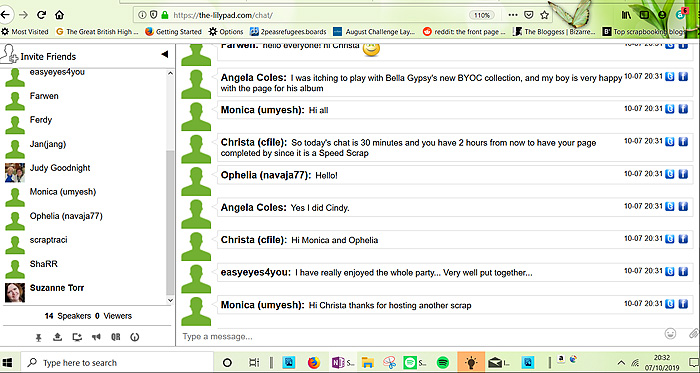Open the Spotify icon in the taskbar
Viewport: 700px width, 373px height.
443,362
